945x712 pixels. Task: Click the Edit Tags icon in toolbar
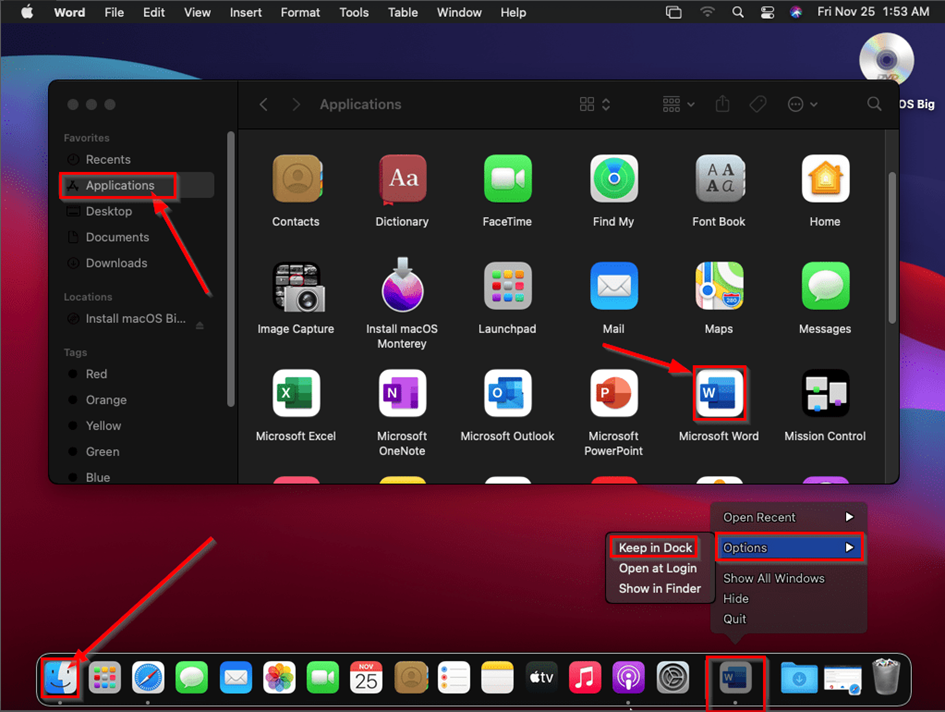click(x=757, y=104)
